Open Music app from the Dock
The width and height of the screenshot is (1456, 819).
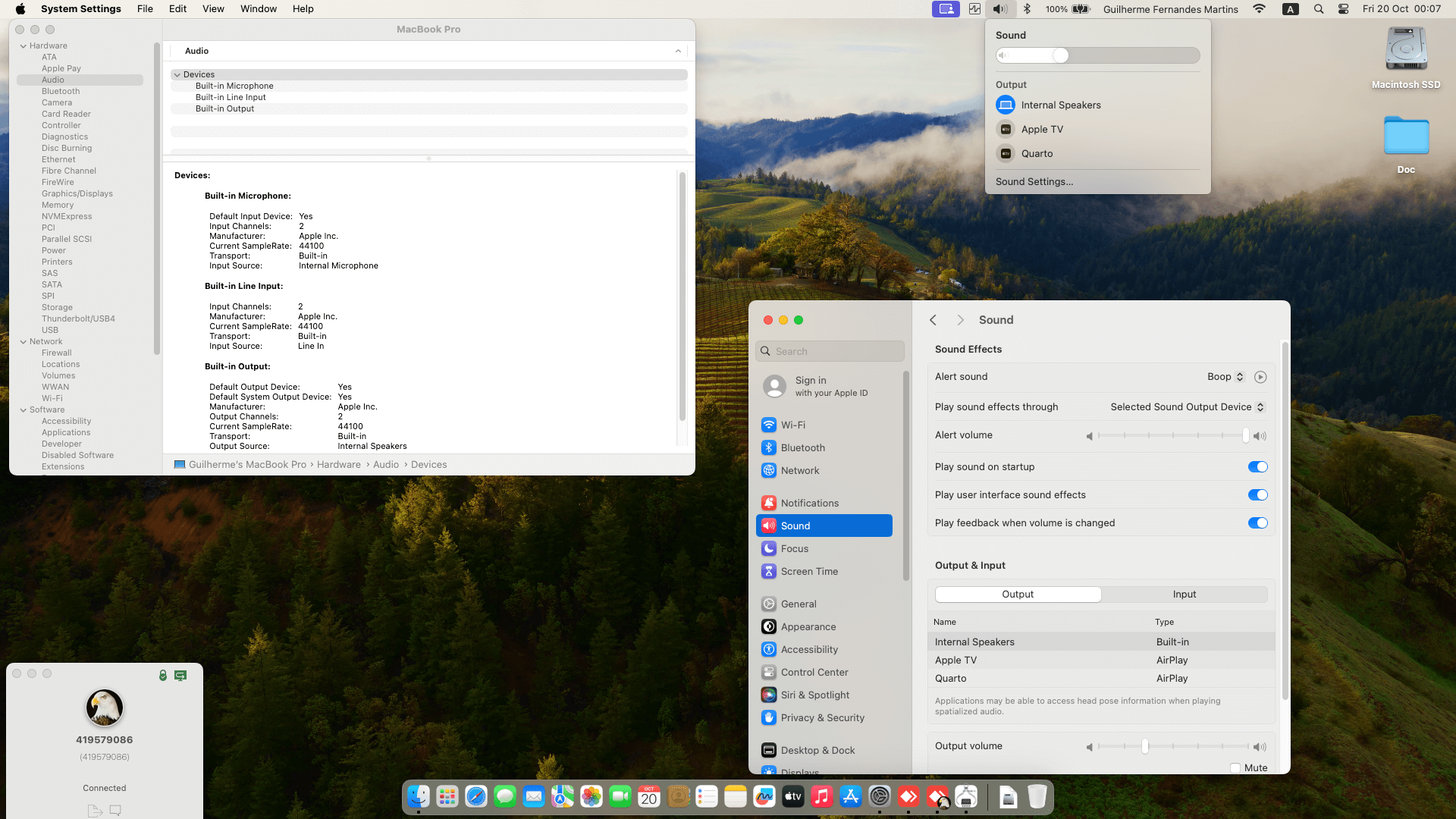tap(821, 796)
